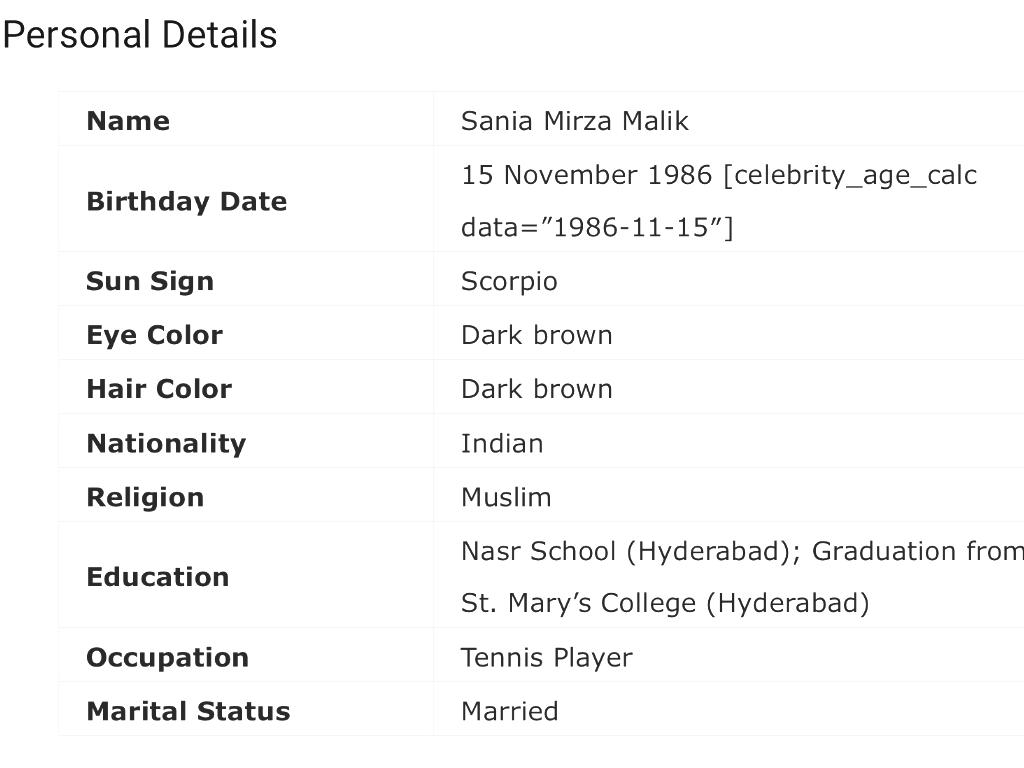Click the Dark brown eye color value
The height and width of the screenshot is (768, 1024).
(536, 335)
